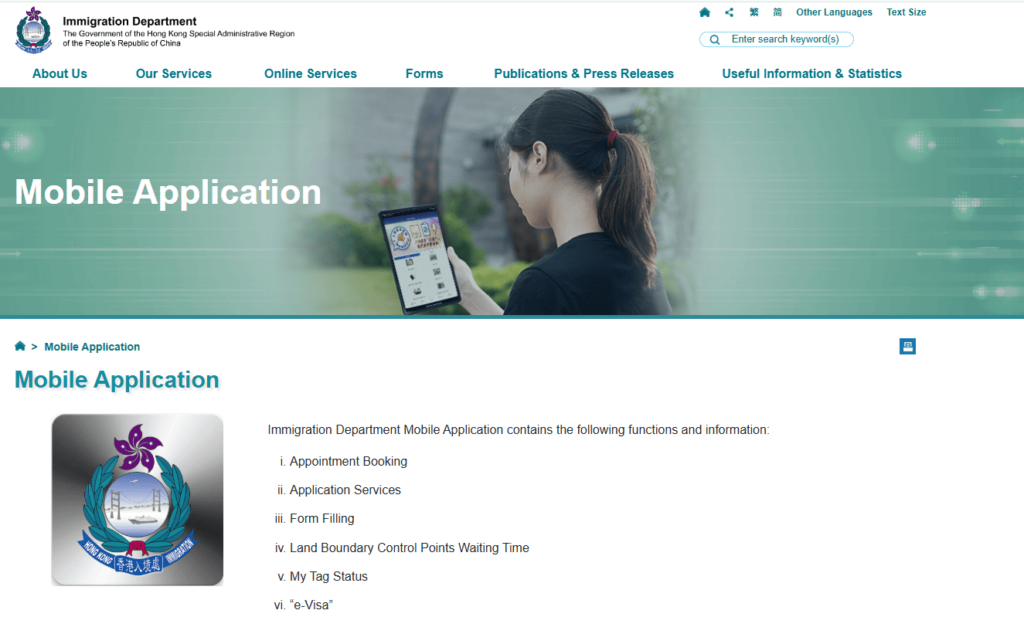Switch to Traditional Chinese (繁)

point(754,12)
